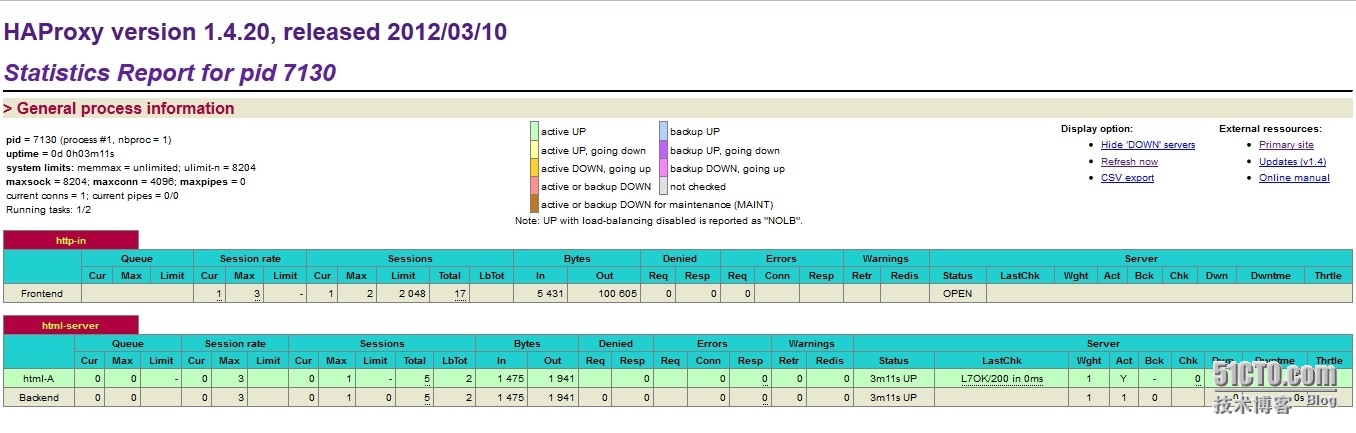Click the active DOWN, going up swatch

tap(534, 168)
